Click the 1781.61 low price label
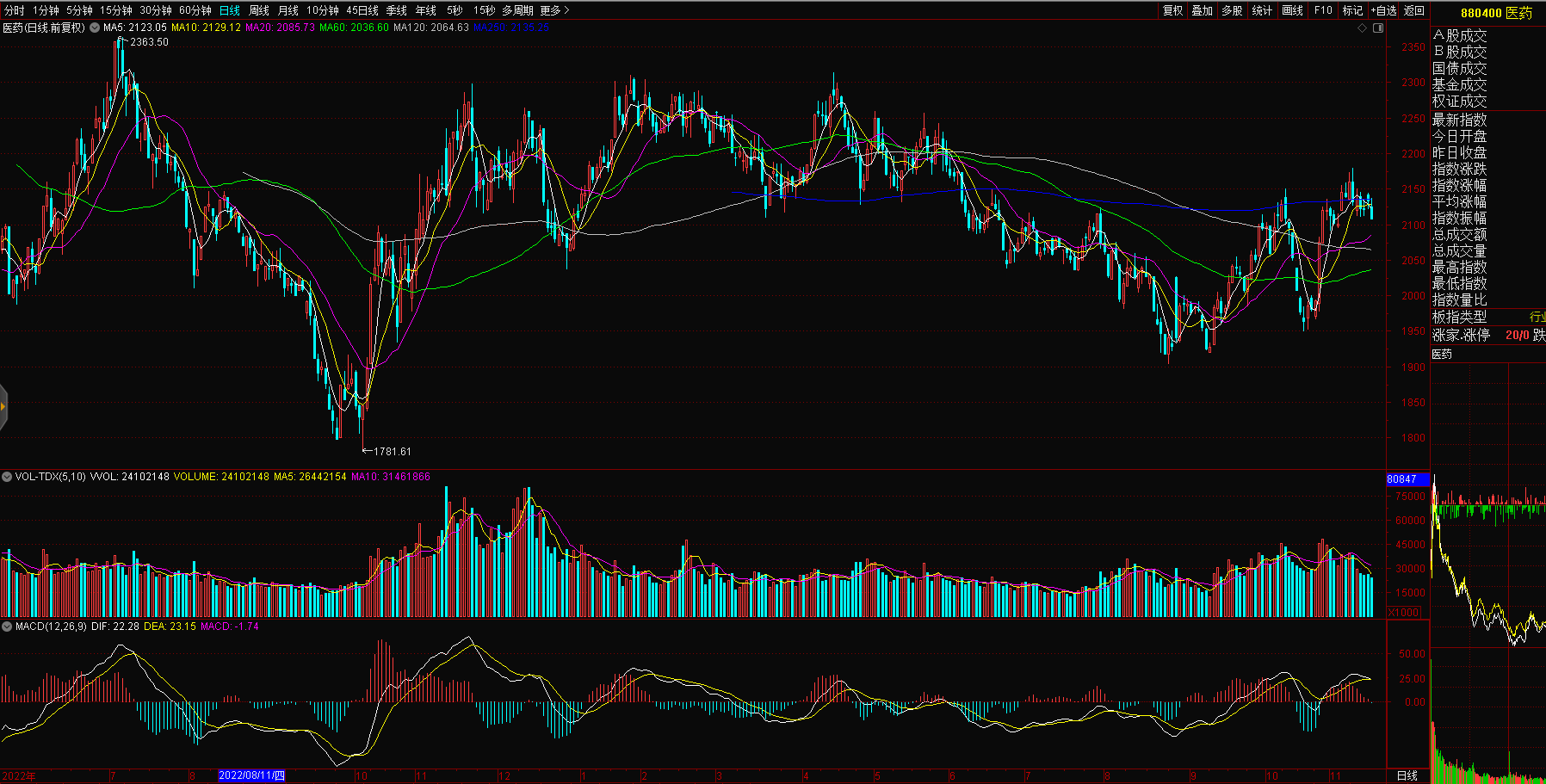This screenshot has height=784, width=1546. (392, 451)
